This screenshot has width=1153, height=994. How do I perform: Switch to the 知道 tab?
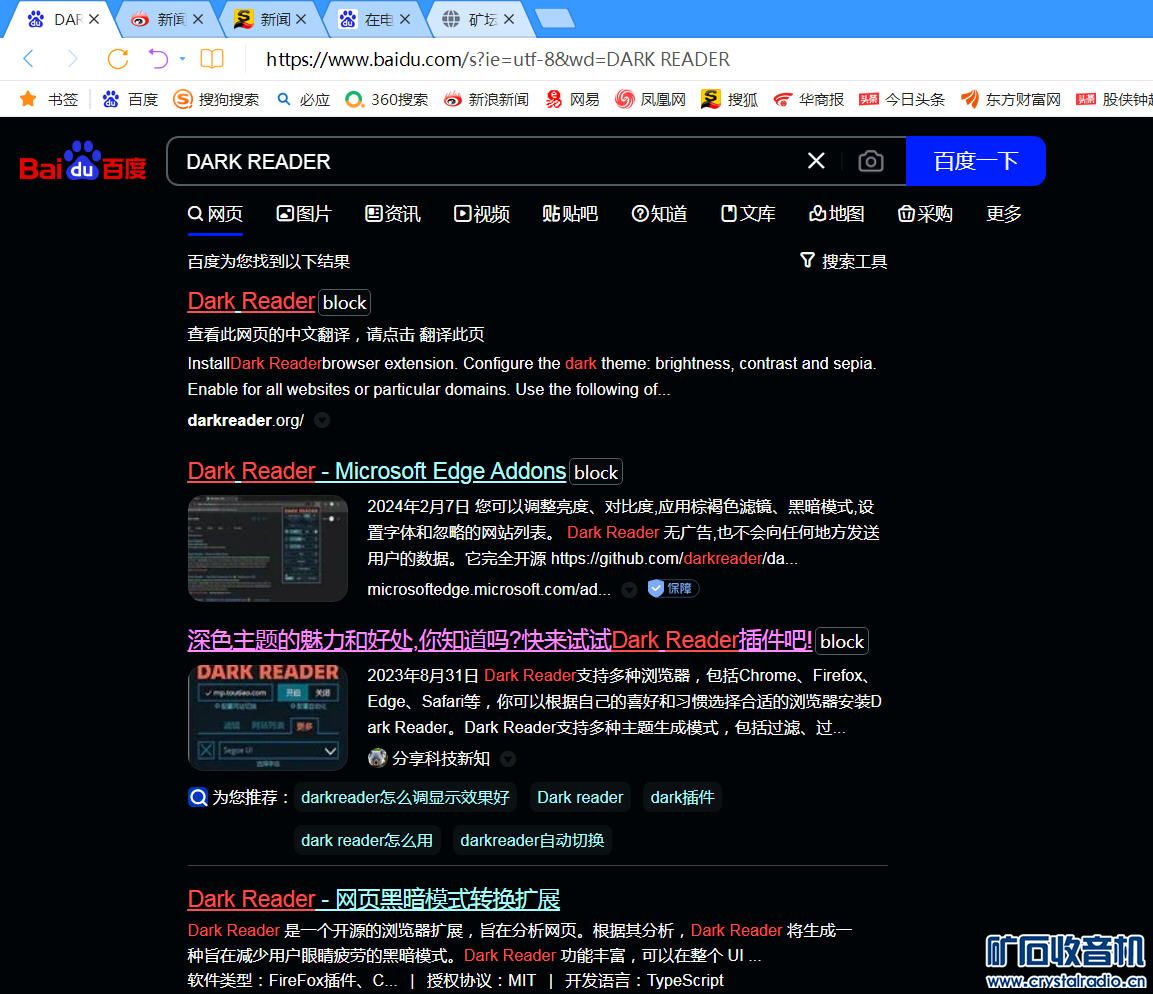pos(659,214)
